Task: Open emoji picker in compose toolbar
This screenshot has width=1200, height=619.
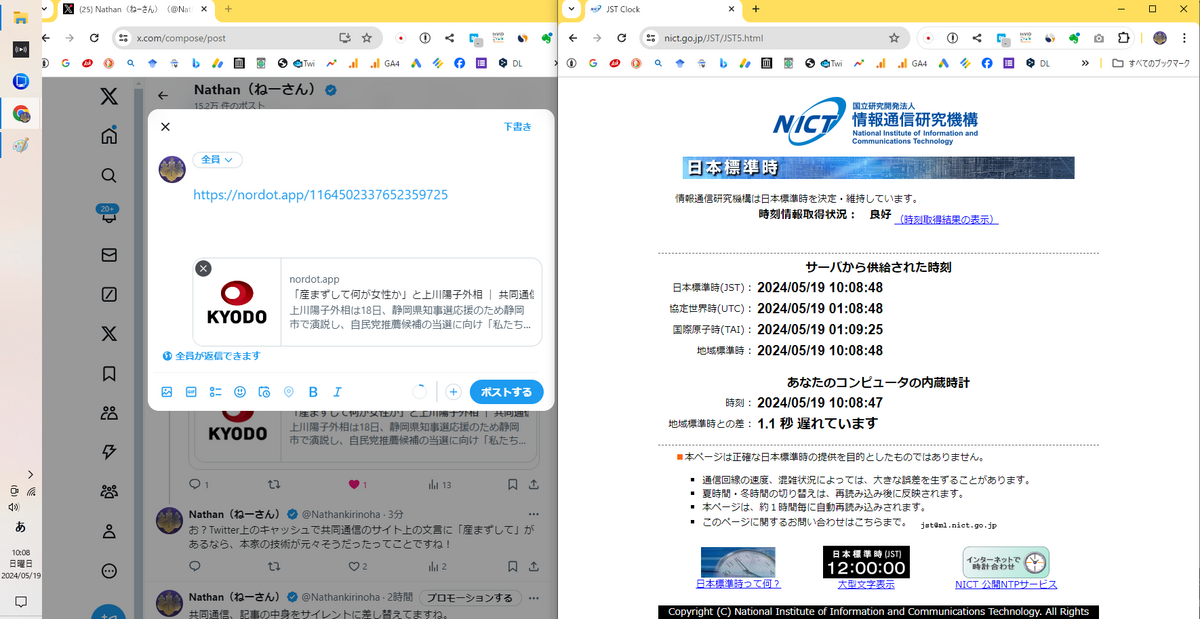Action: (x=240, y=392)
